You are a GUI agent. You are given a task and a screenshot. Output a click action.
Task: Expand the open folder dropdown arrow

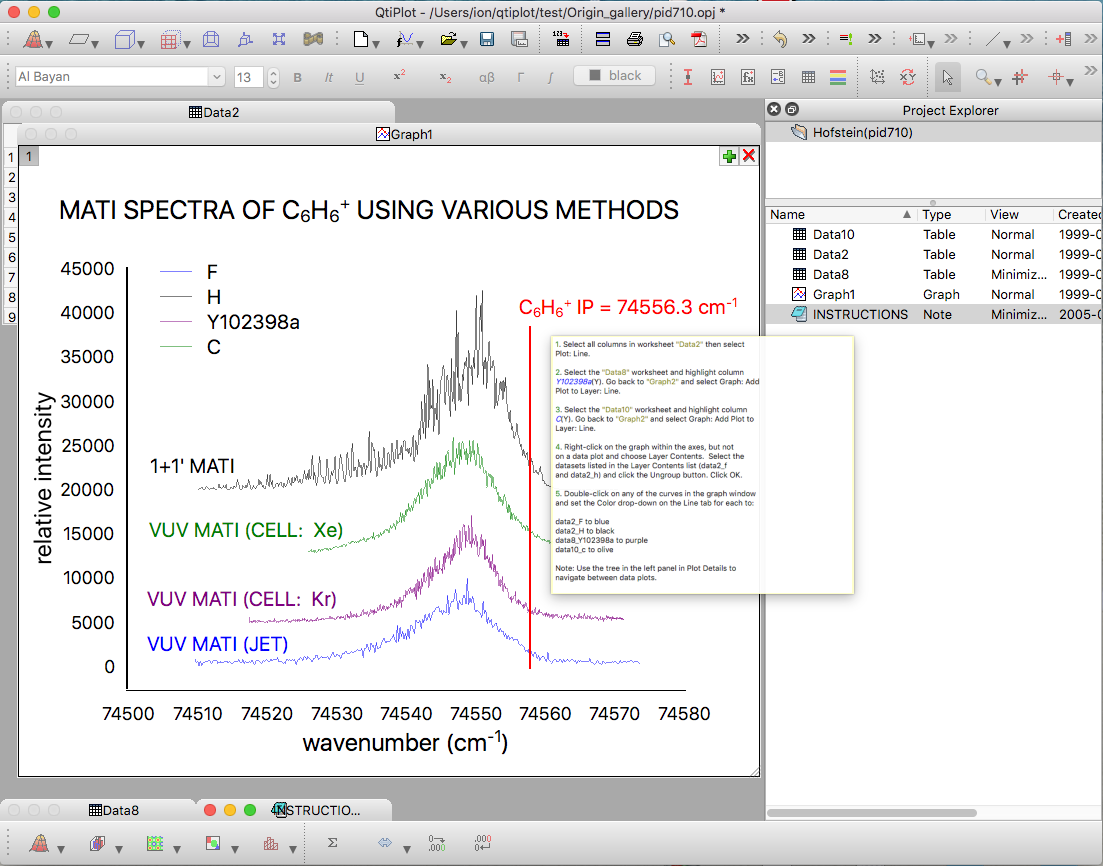[466, 43]
